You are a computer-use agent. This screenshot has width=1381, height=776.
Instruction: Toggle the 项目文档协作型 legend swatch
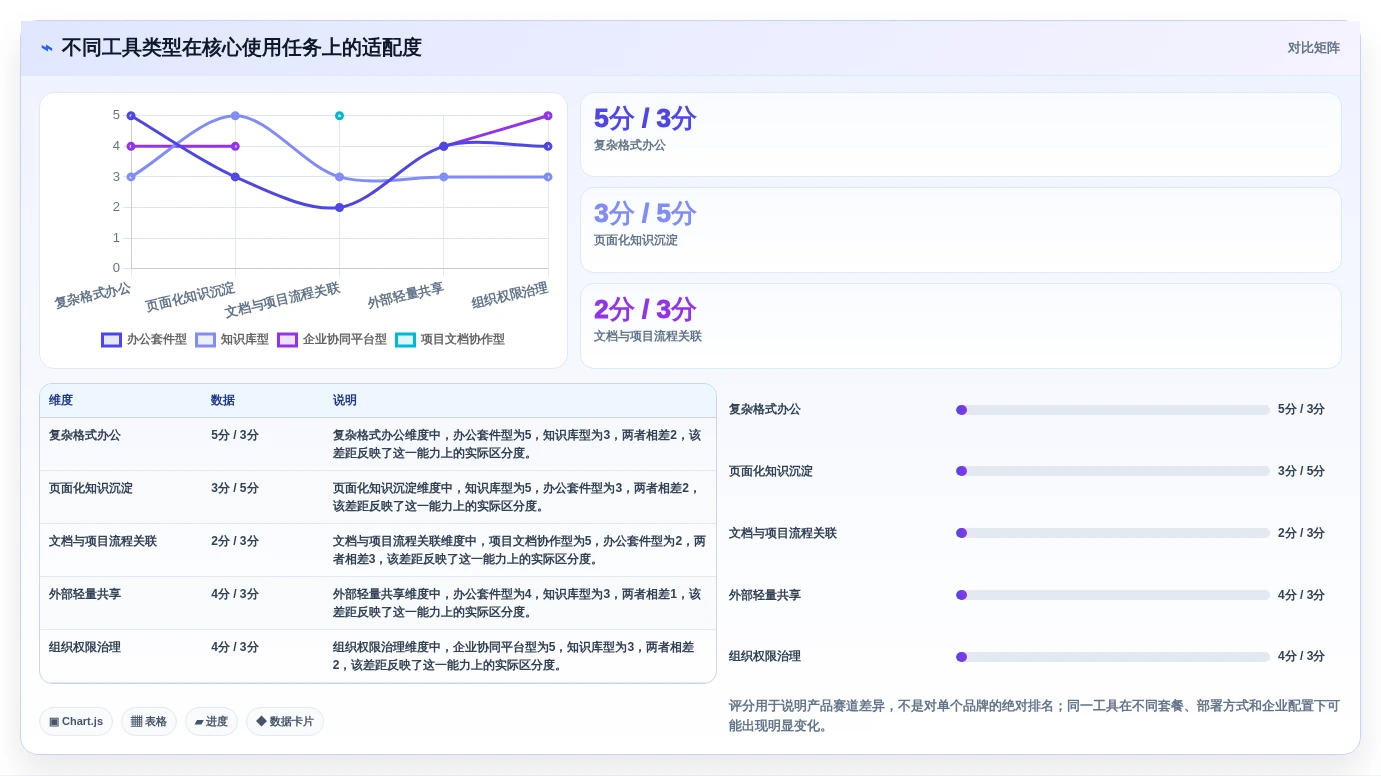tap(405, 340)
